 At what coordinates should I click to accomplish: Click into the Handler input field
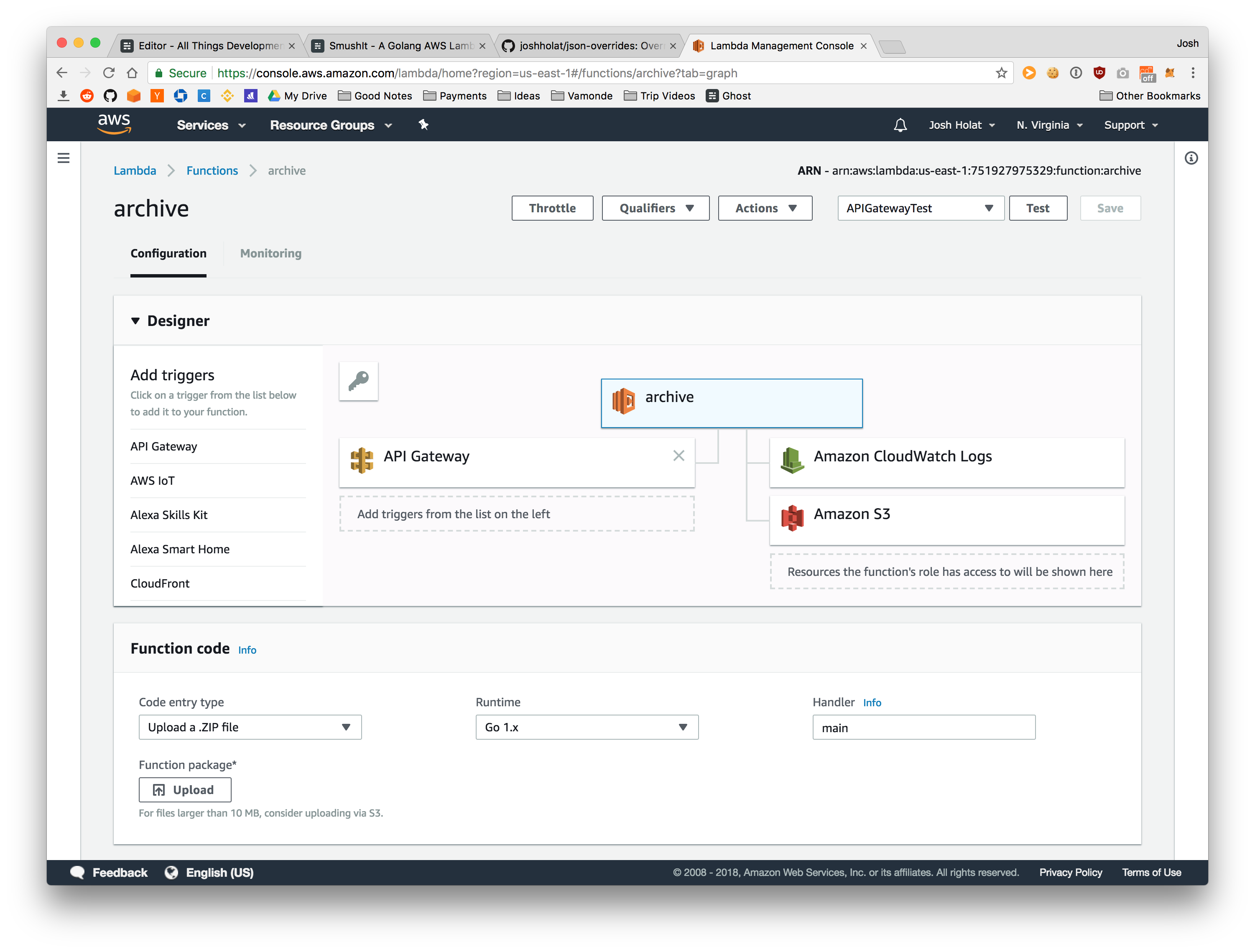coord(923,728)
